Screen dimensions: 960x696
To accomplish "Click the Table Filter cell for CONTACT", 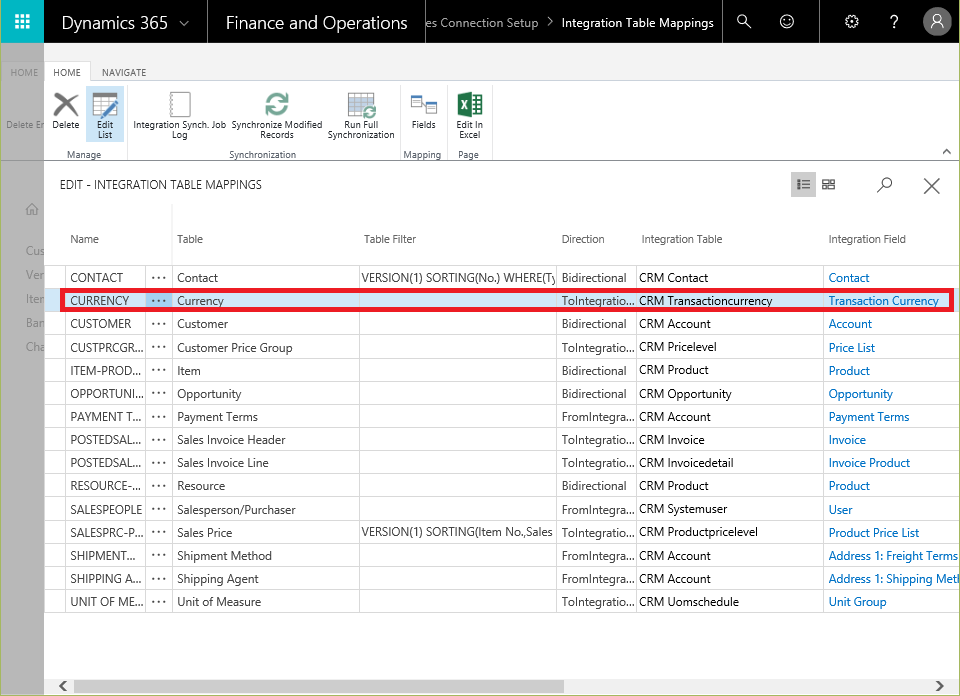I will (x=458, y=277).
